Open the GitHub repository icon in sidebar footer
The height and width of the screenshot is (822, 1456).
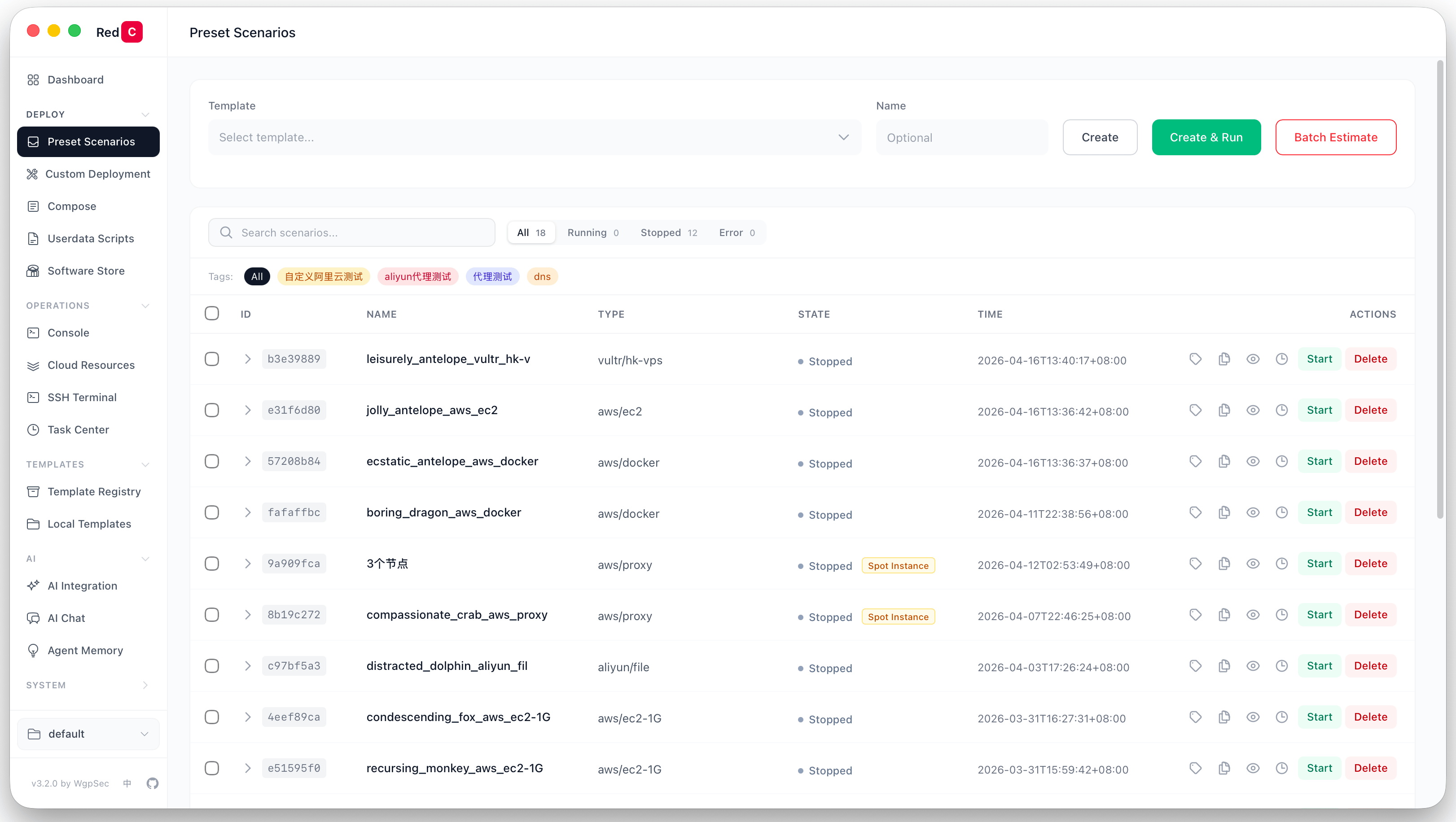pyautogui.click(x=151, y=783)
